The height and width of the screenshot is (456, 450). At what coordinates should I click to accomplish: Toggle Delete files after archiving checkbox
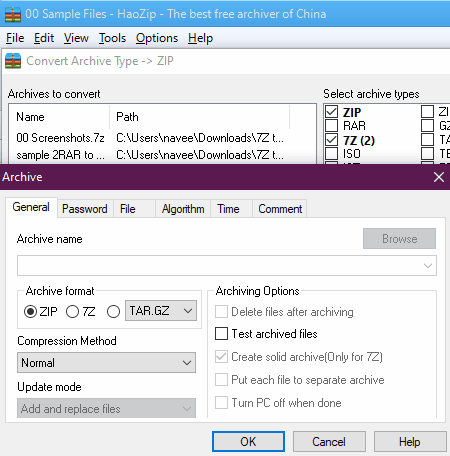click(x=222, y=312)
